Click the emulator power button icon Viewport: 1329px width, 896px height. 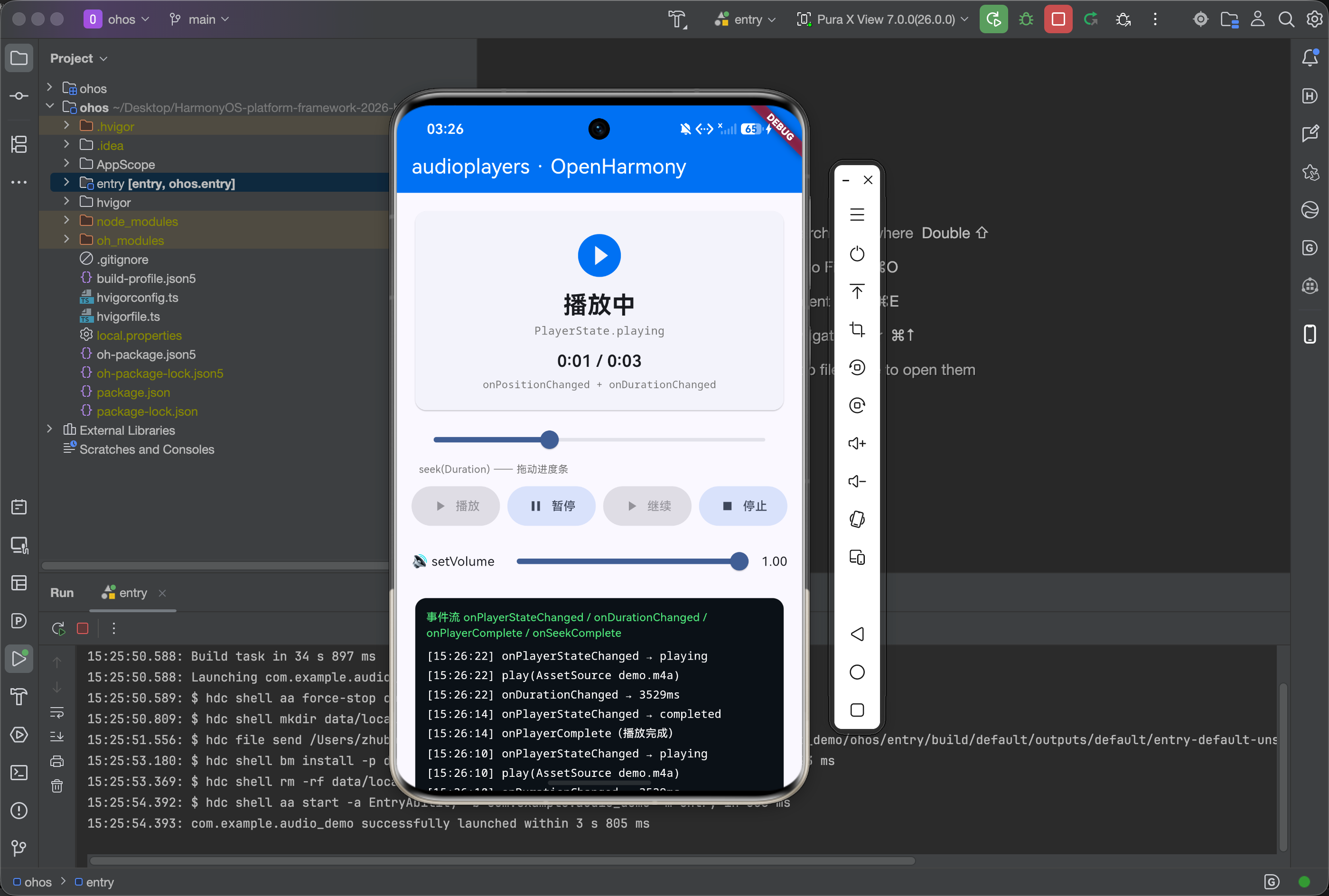pyautogui.click(x=857, y=253)
